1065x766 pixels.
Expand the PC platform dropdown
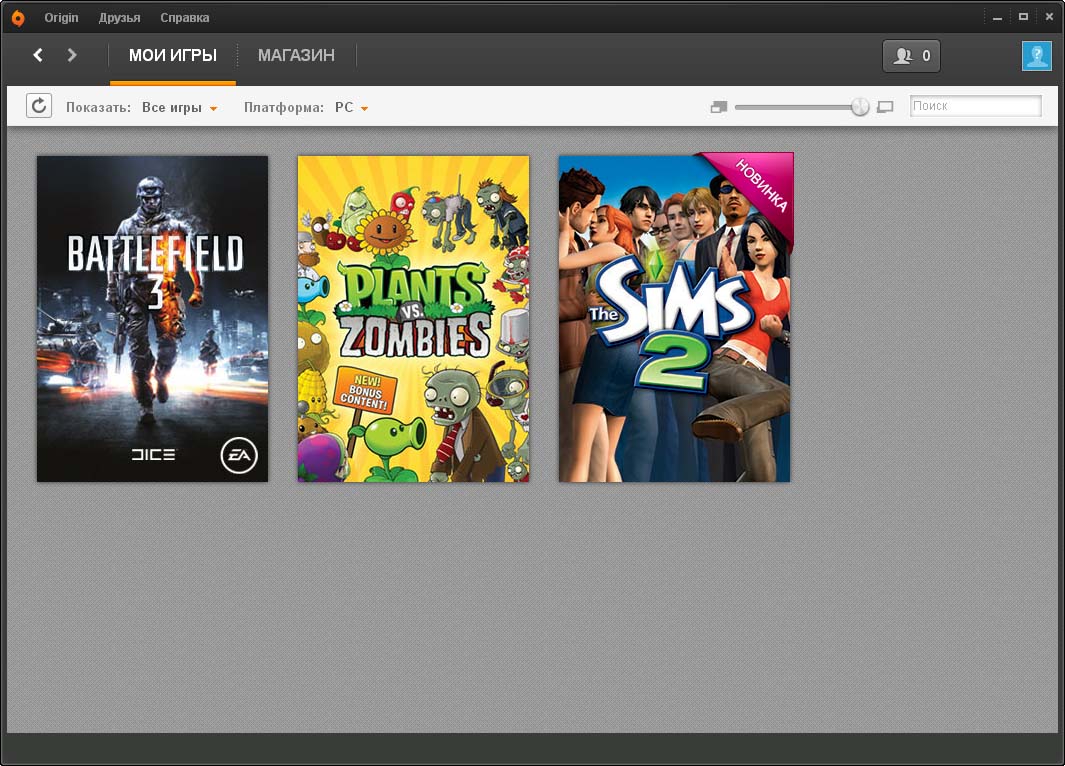(351, 107)
